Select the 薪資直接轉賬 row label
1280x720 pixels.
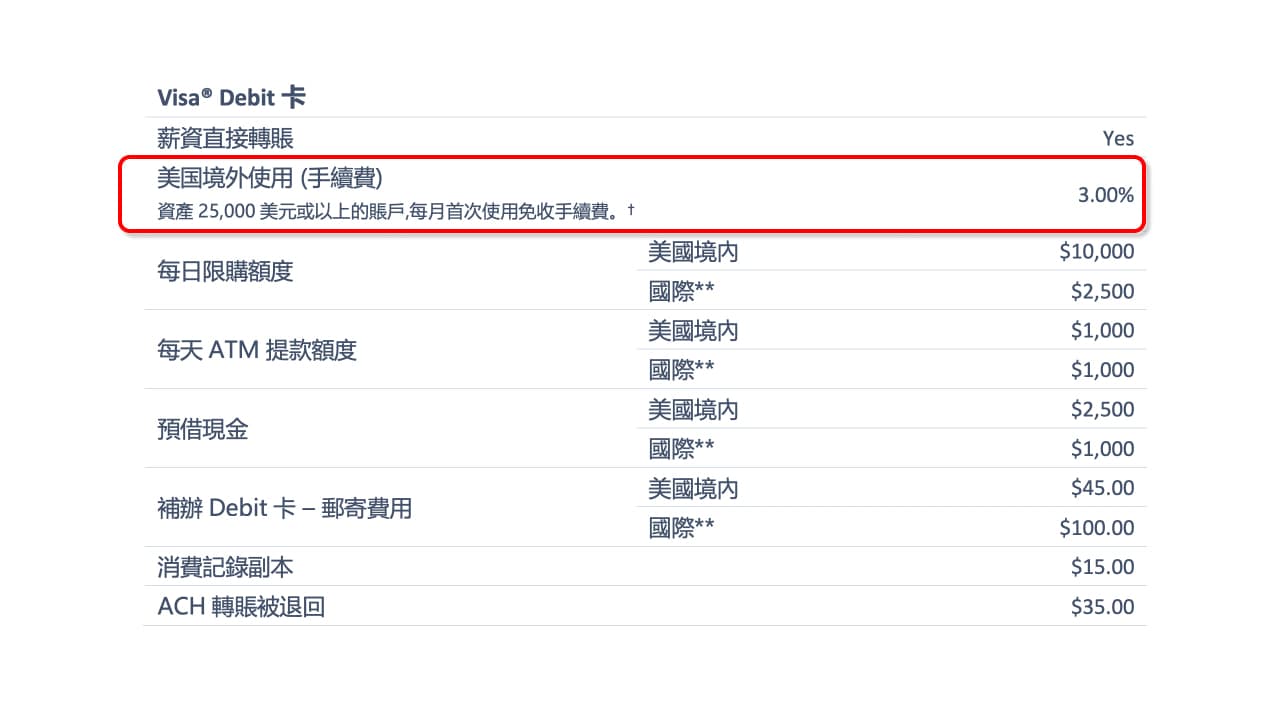point(225,138)
